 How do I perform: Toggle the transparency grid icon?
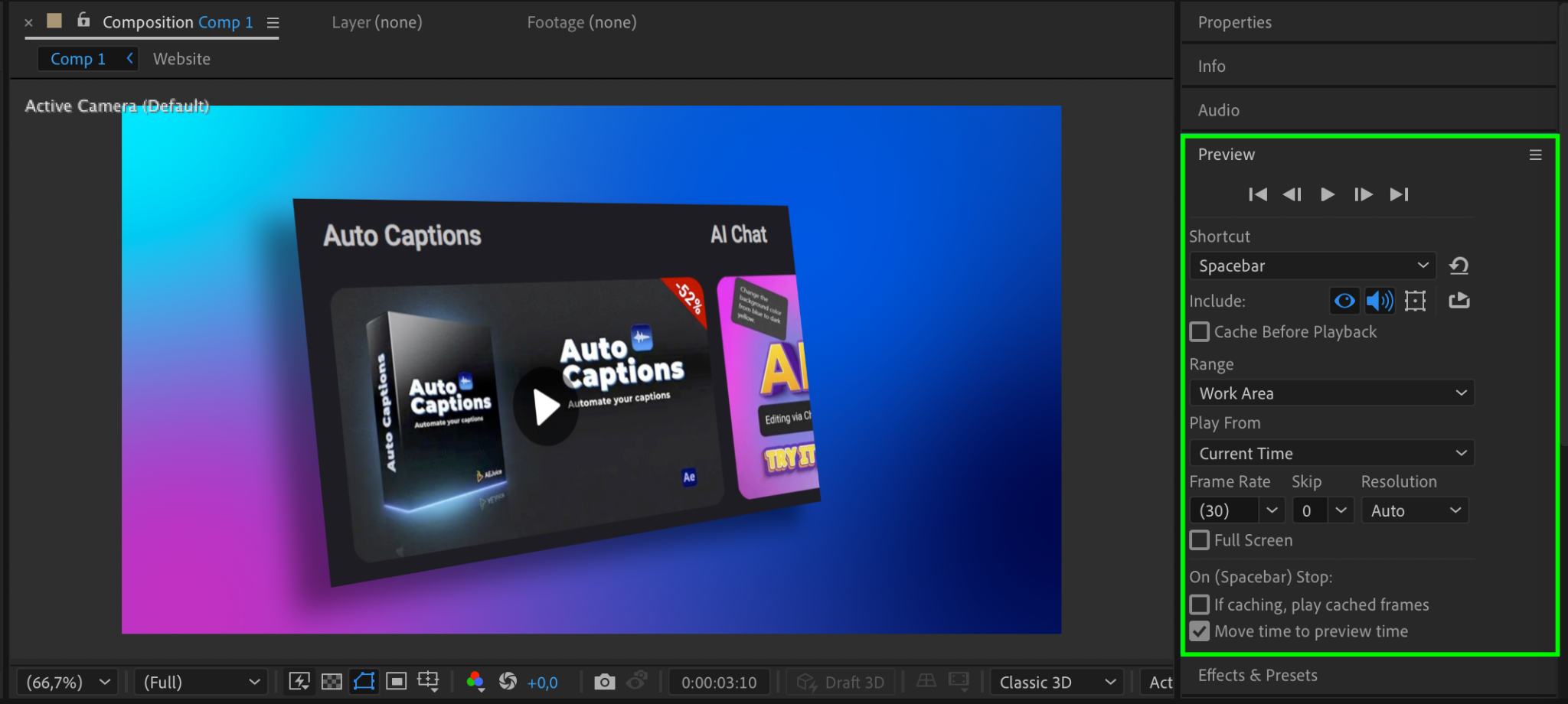(332, 682)
